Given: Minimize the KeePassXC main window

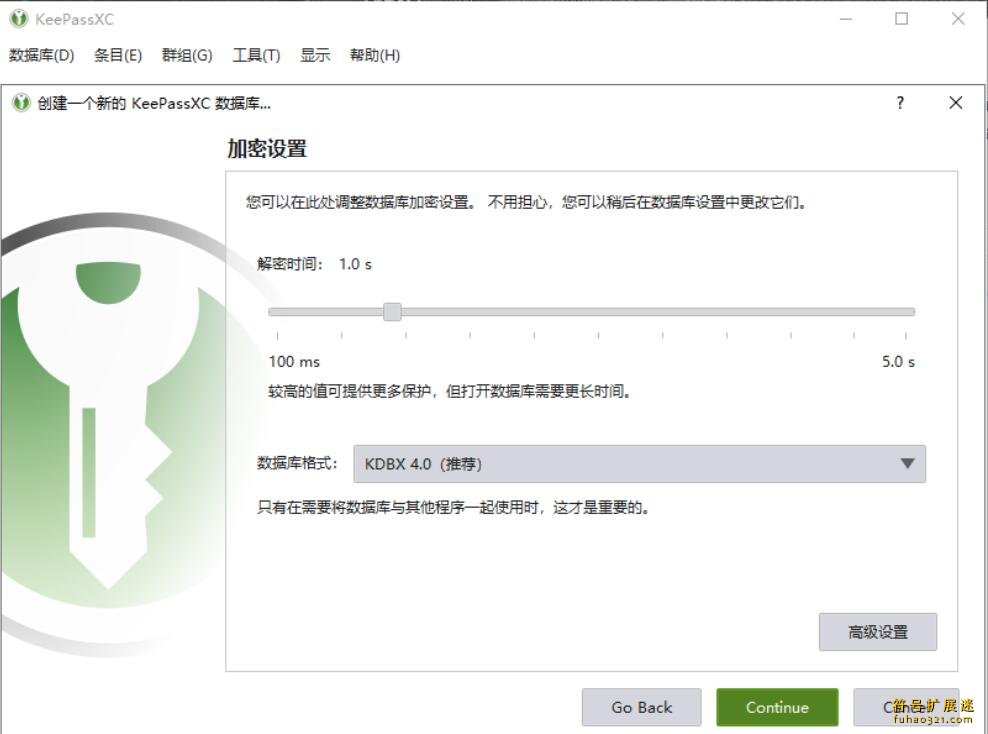Looking at the screenshot, I should [x=846, y=19].
